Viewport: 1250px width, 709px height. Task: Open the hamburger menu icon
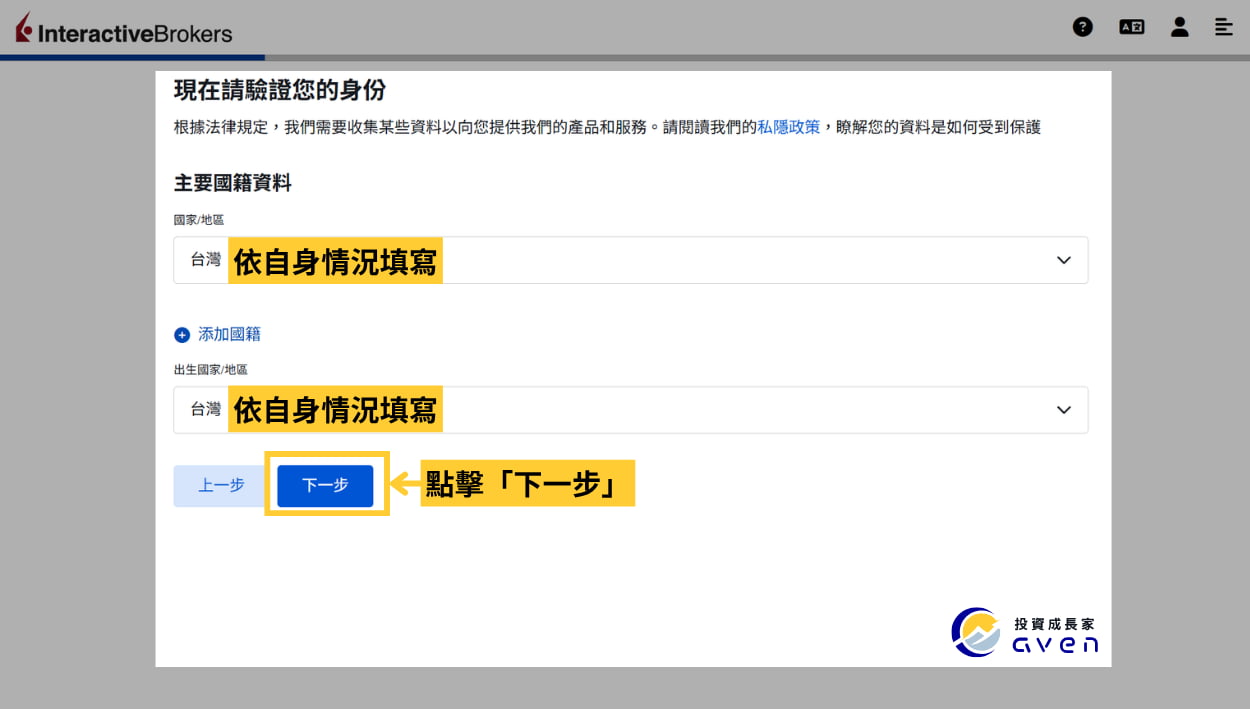point(1224,27)
